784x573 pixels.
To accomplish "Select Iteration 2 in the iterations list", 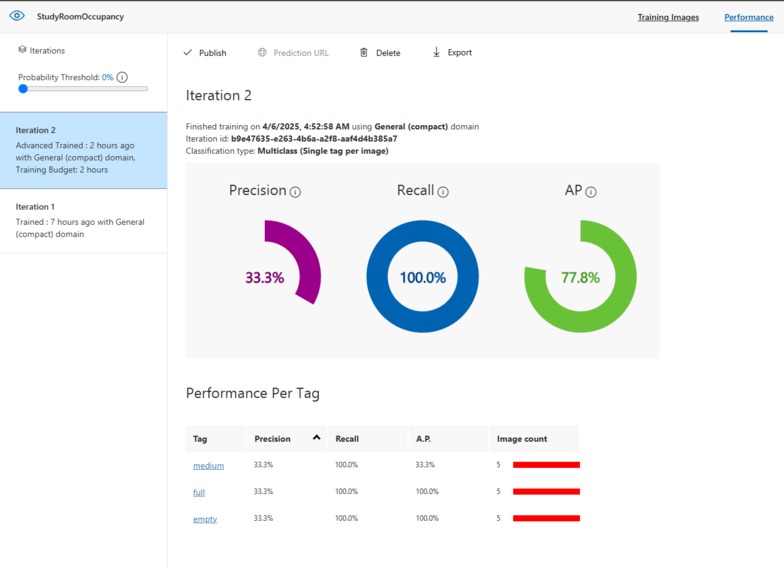I will (x=84, y=150).
